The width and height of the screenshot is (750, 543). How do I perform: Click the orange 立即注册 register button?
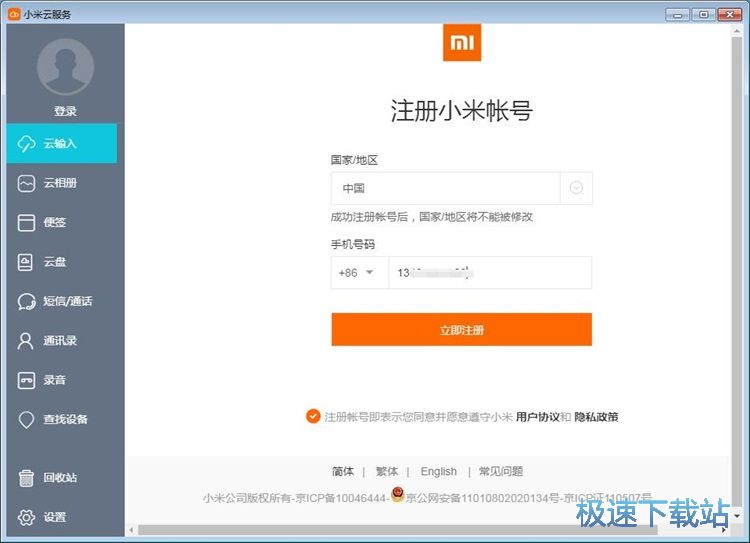[x=462, y=330]
